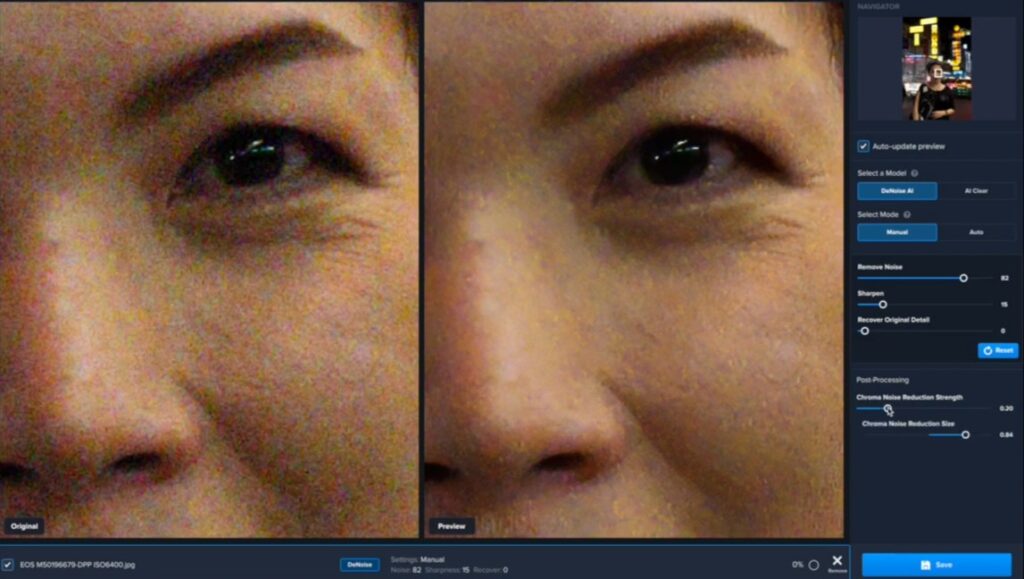This screenshot has height=579, width=1024.
Task: Disable the Auto-update preview checkbox
Action: pos(863,146)
